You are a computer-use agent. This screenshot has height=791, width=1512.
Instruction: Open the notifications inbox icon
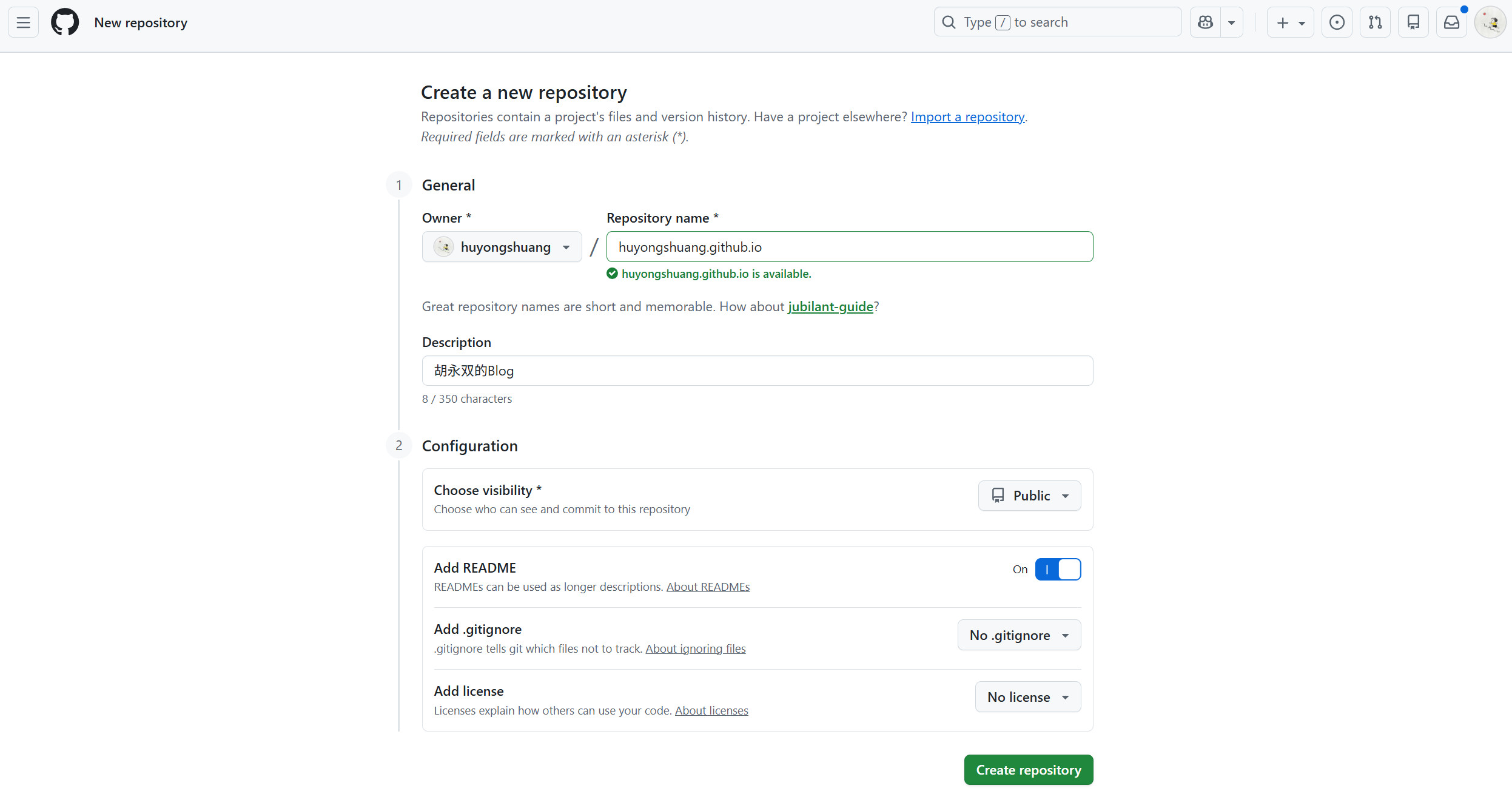[1451, 22]
